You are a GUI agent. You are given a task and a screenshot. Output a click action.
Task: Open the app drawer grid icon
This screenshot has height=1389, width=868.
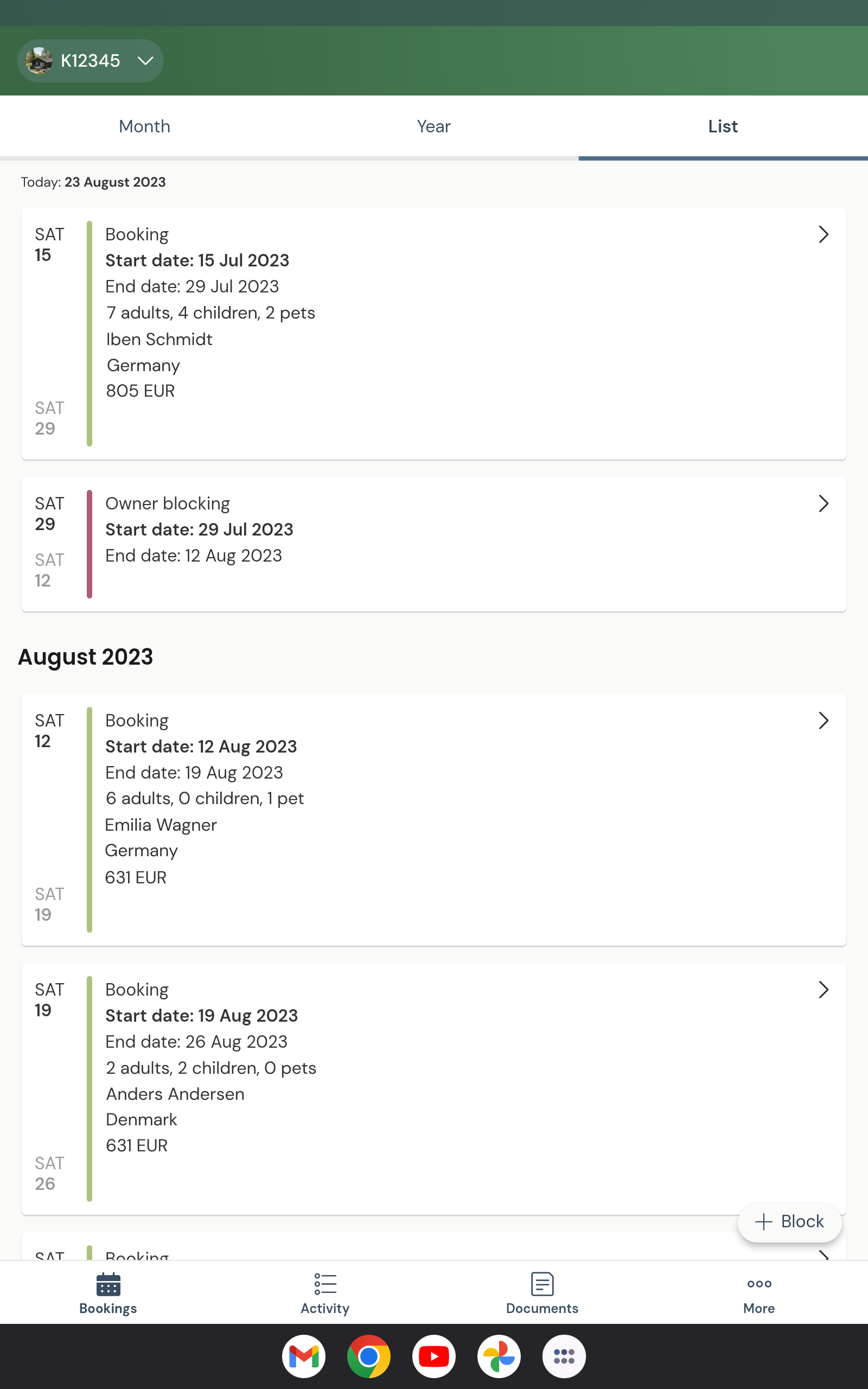[x=564, y=1356]
